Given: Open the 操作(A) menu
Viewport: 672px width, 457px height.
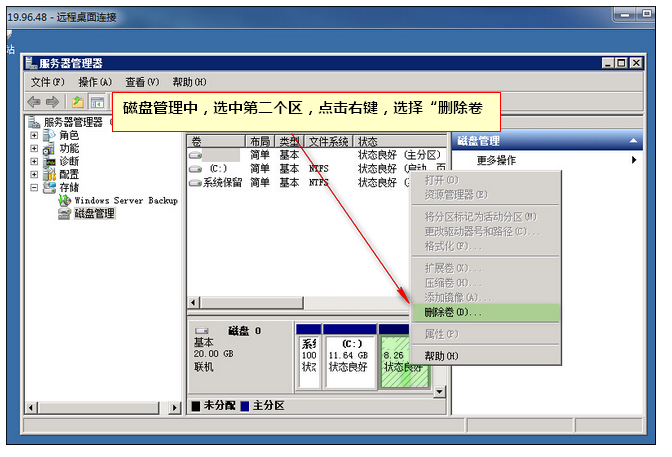Looking at the screenshot, I should (95, 82).
